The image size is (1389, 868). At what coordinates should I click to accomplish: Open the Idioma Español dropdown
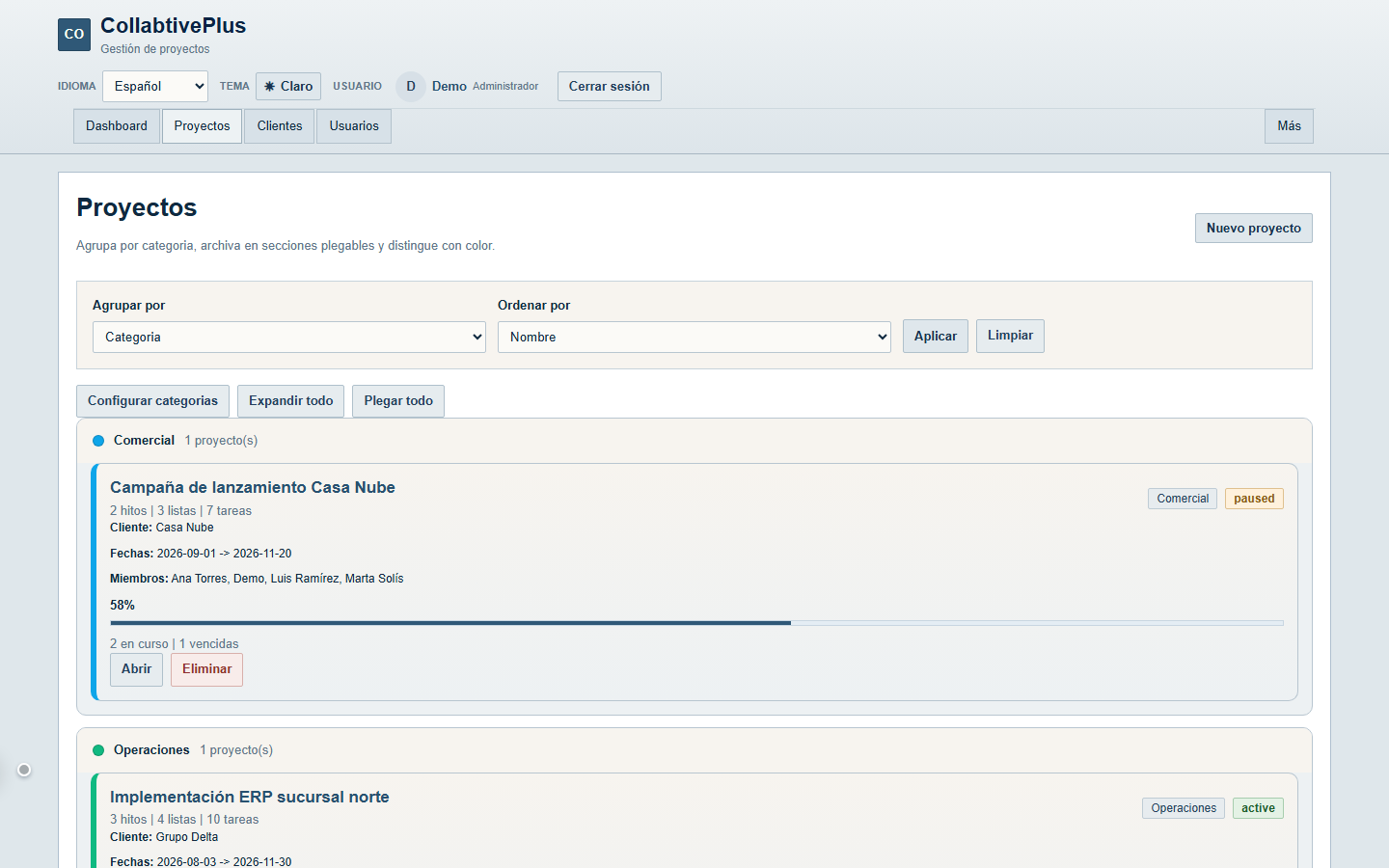point(155,86)
